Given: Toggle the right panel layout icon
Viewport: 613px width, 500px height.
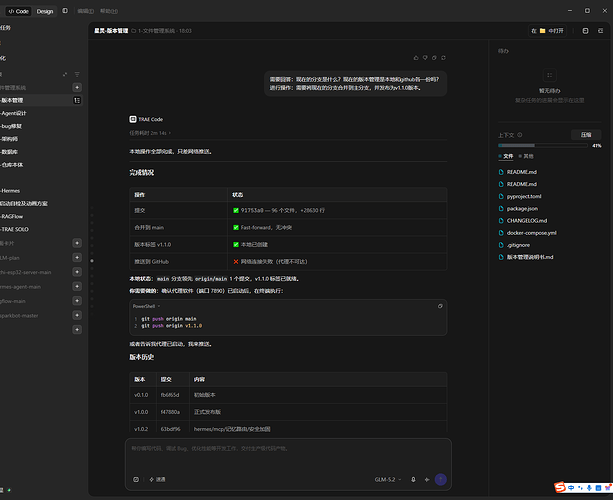Looking at the screenshot, I should tap(585, 30).
